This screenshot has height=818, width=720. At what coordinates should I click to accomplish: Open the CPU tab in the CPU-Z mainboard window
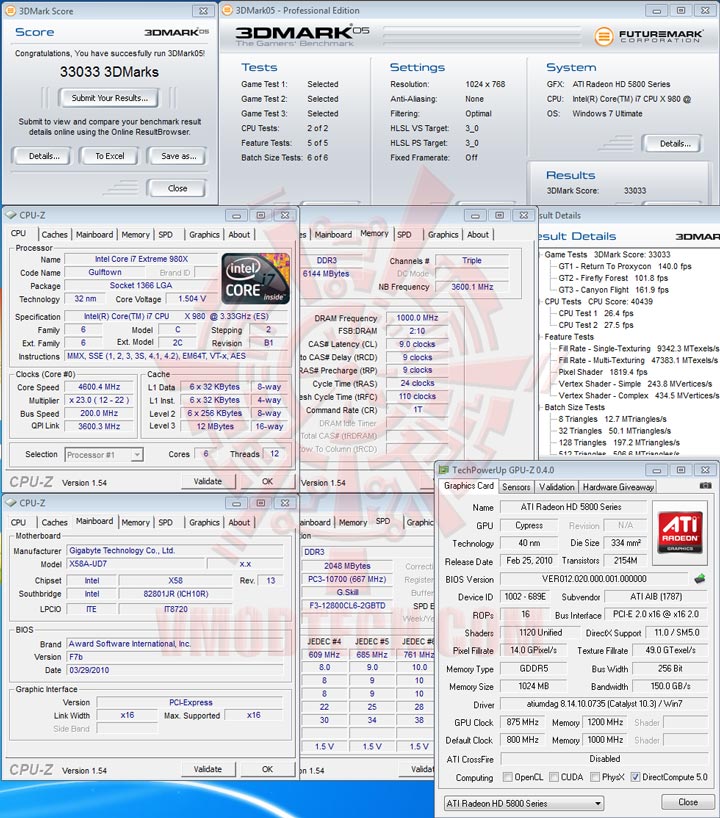tap(18, 522)
